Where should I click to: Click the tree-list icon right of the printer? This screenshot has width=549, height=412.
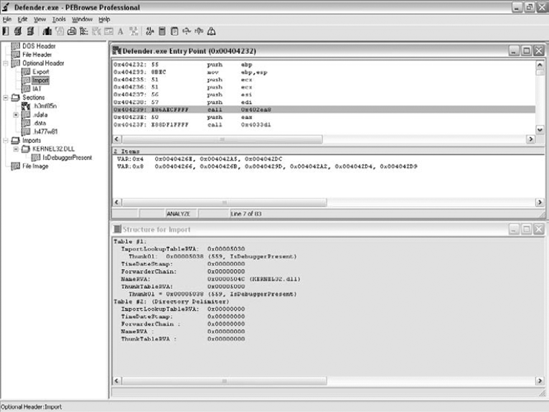click(x=84, y=32)
